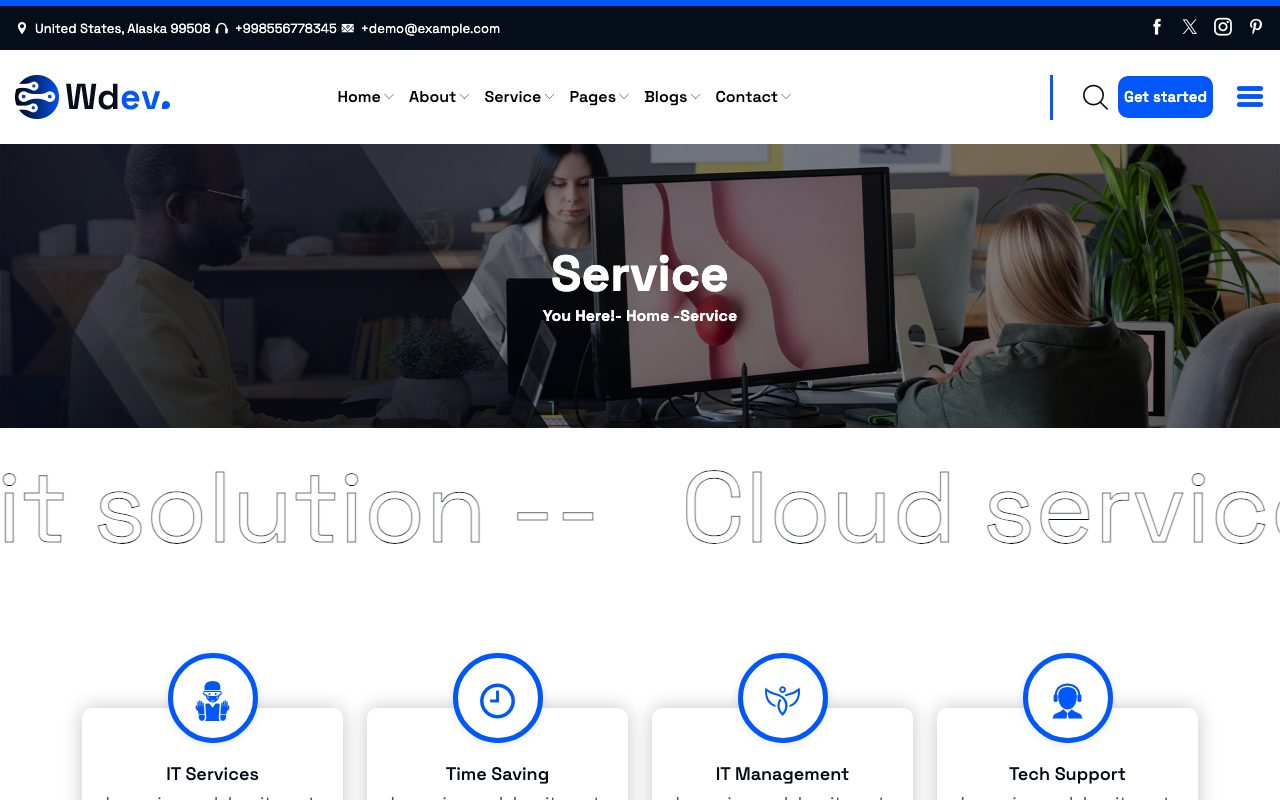Click the IT Management circle icon
Screen dimensions: 1280x800
point(783,698)
